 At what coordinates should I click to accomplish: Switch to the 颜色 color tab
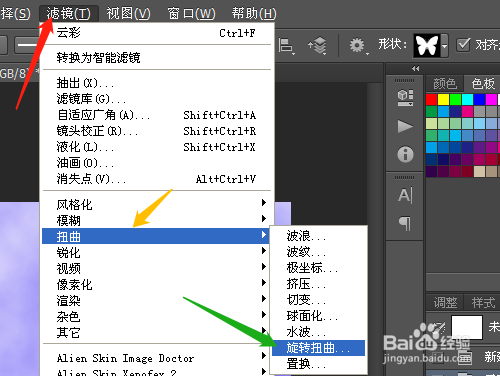pyautogui.click(x=445, y=84)
